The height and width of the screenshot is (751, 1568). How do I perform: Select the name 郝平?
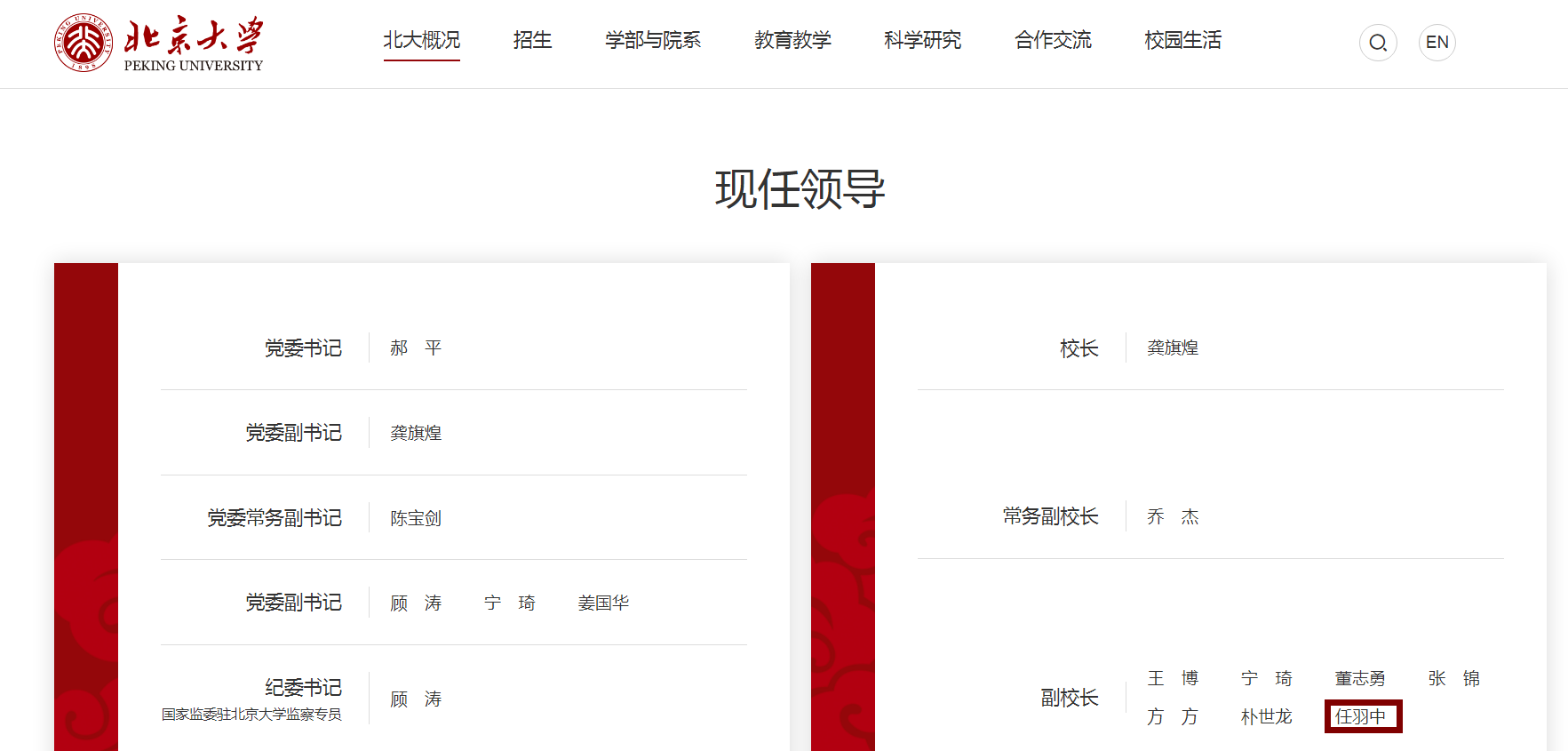416,348
